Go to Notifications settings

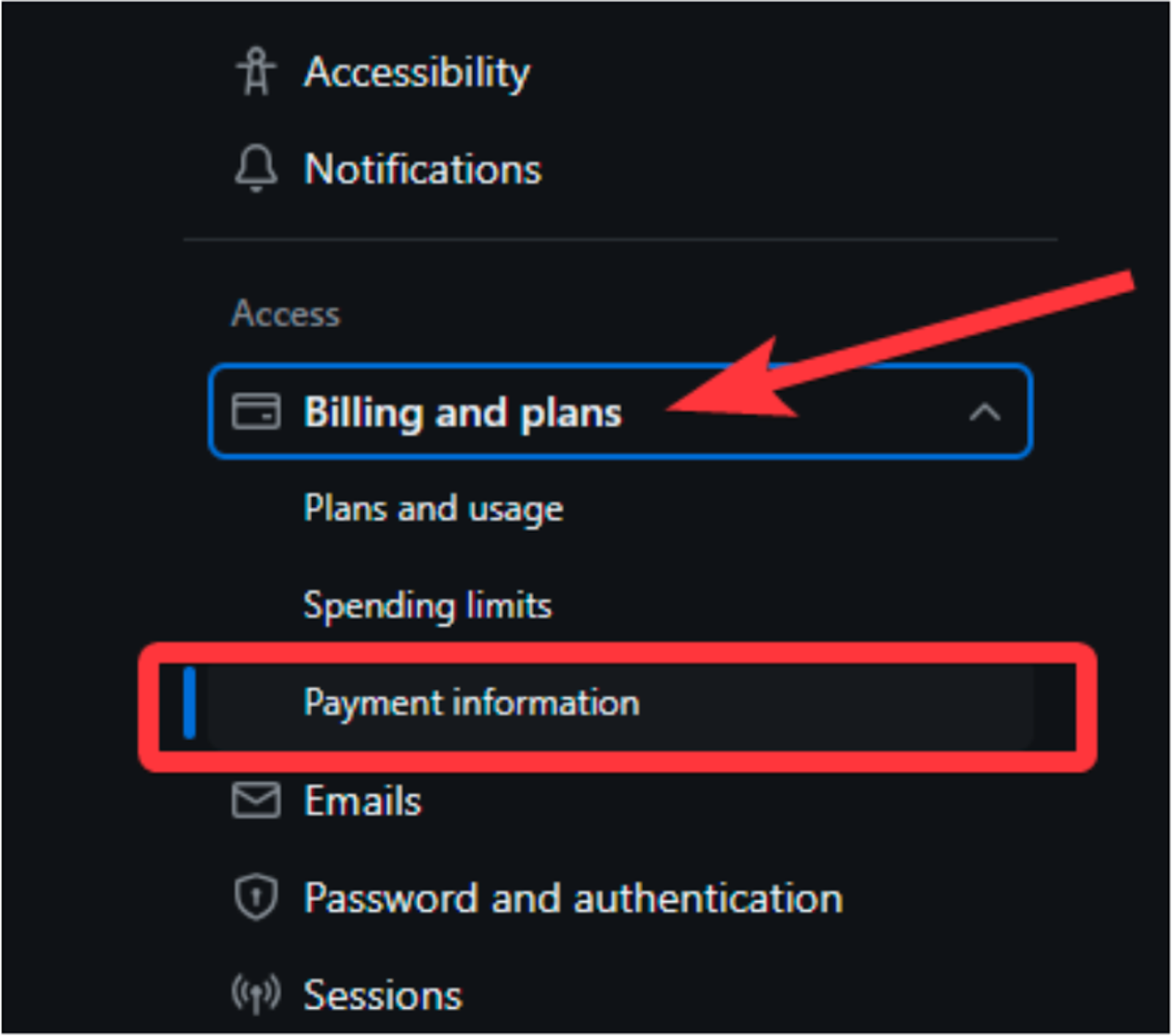click(423, 169)
